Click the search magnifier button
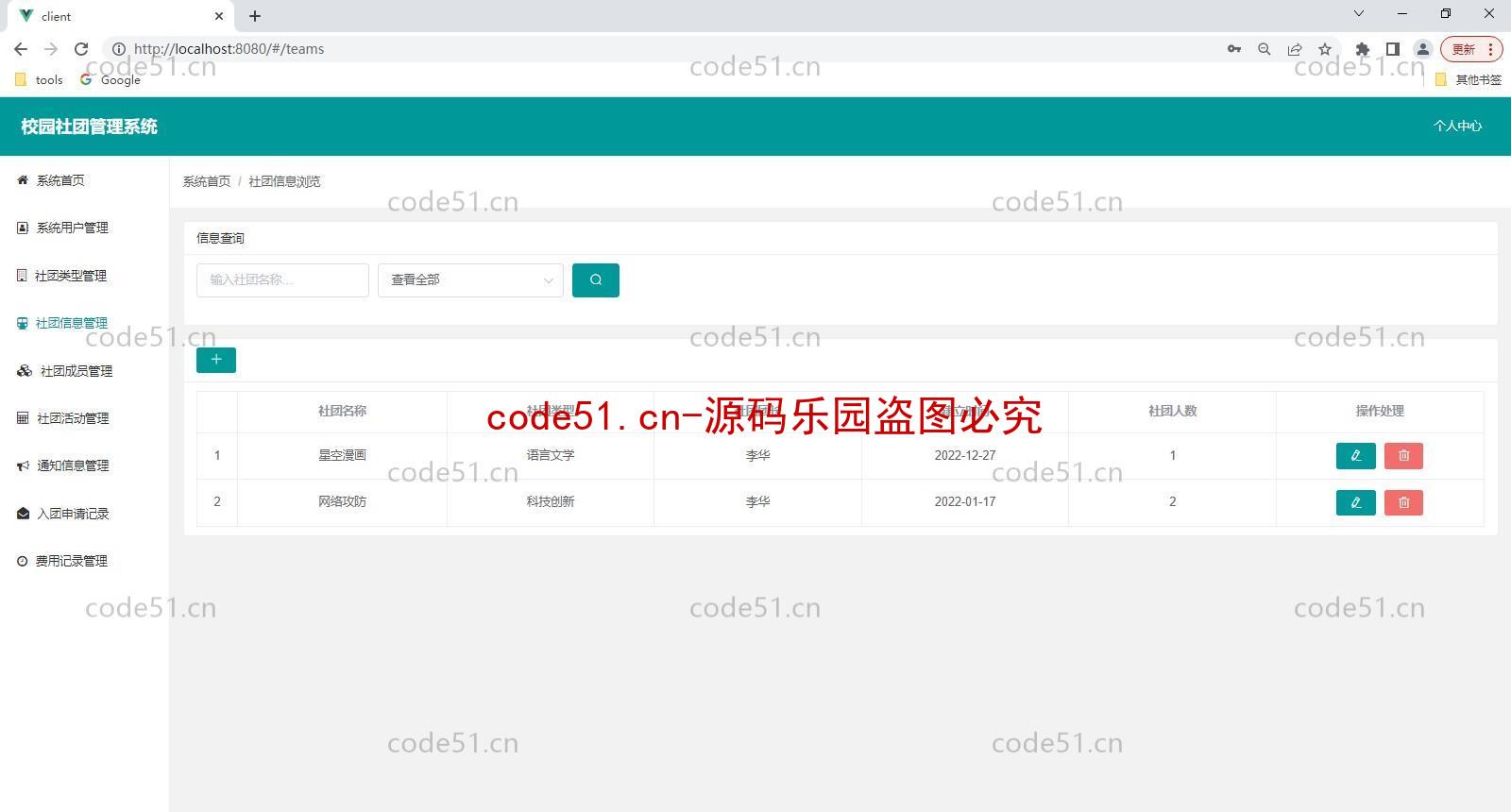 click(x=596, y=280)
